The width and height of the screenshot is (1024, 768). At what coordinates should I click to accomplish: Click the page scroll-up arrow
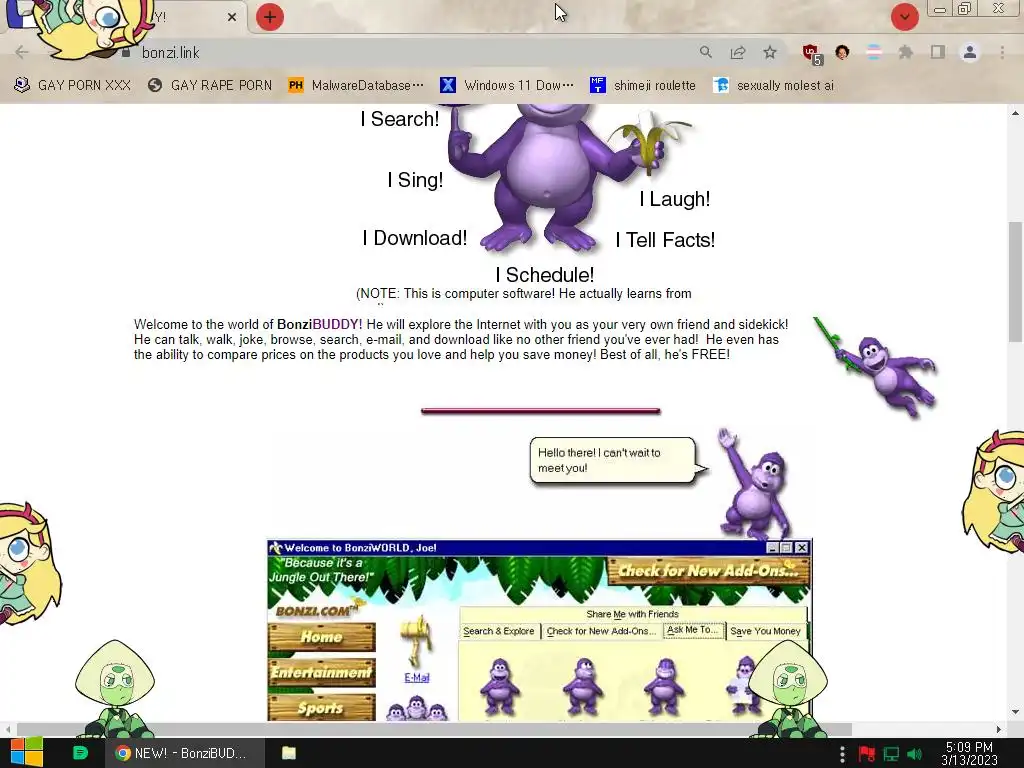pyautogui.click(x=1016, y=113)
